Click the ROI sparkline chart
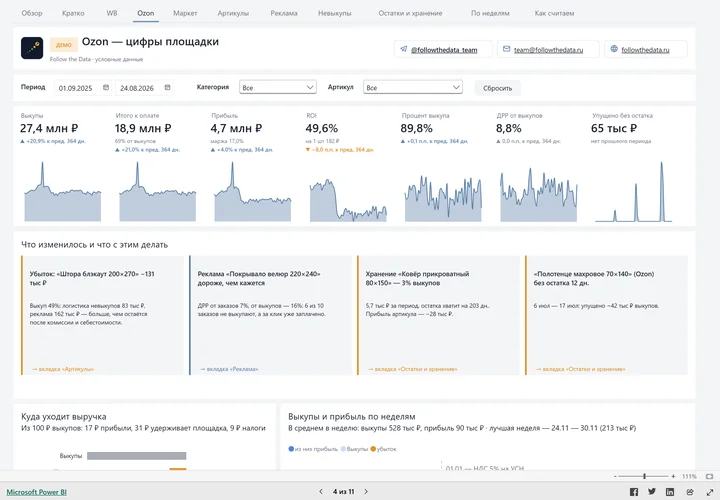720x500 pixels. click(348, 200)
